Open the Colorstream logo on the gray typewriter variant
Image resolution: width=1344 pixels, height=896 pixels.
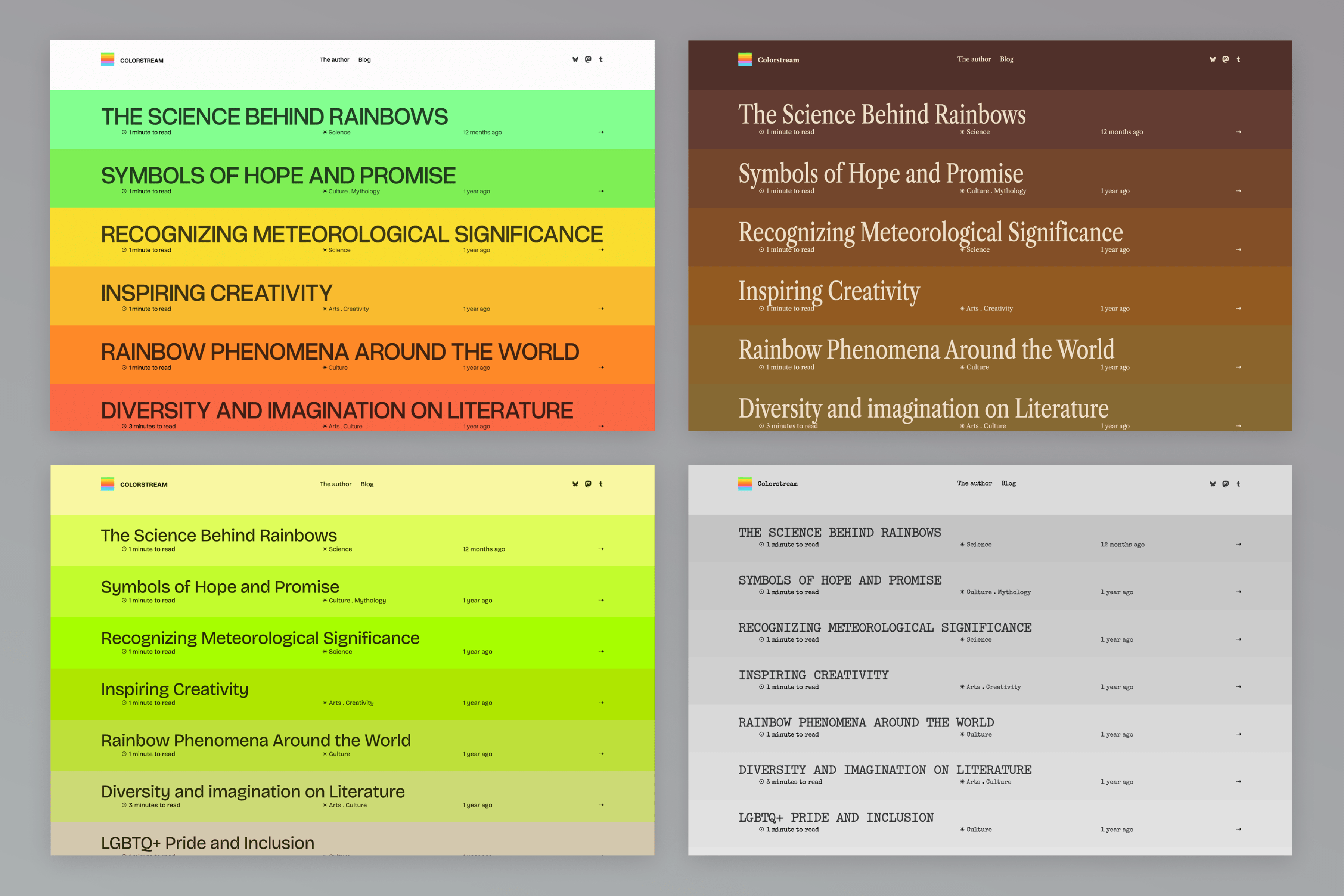(745, 483)
